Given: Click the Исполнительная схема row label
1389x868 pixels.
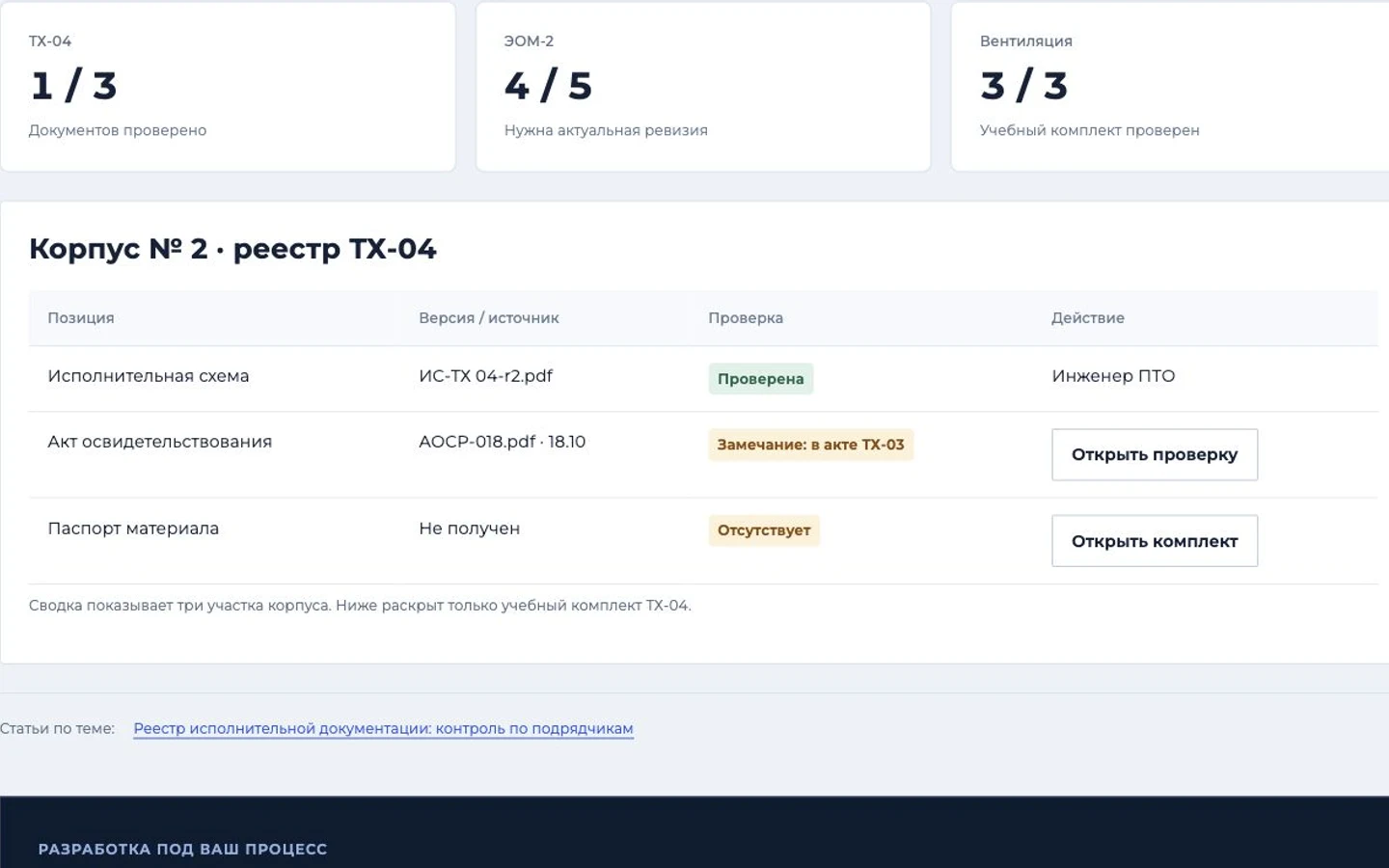Looking at the screenshot, I should tap(149, 376).
